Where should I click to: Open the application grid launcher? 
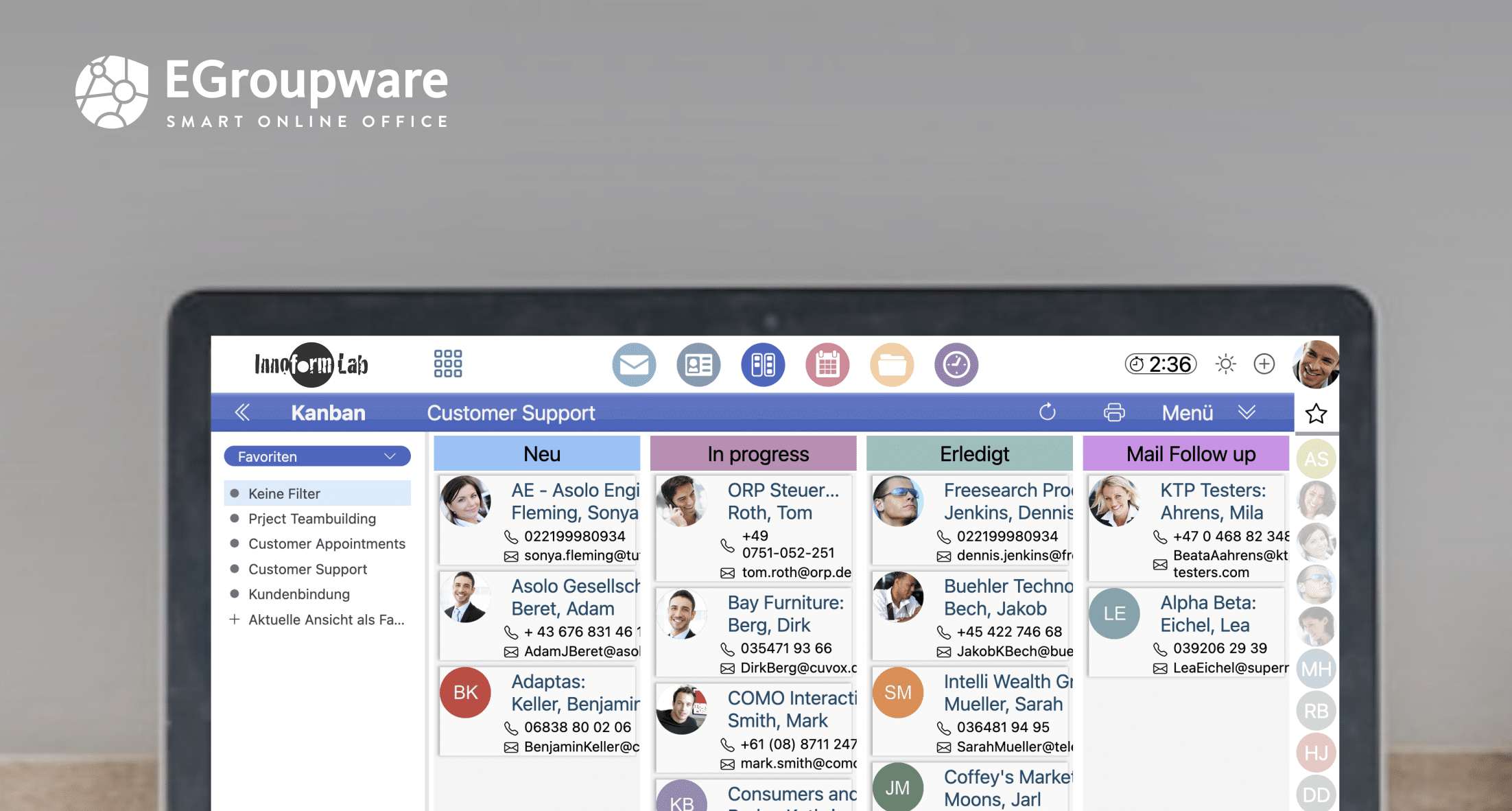[448, 364]
